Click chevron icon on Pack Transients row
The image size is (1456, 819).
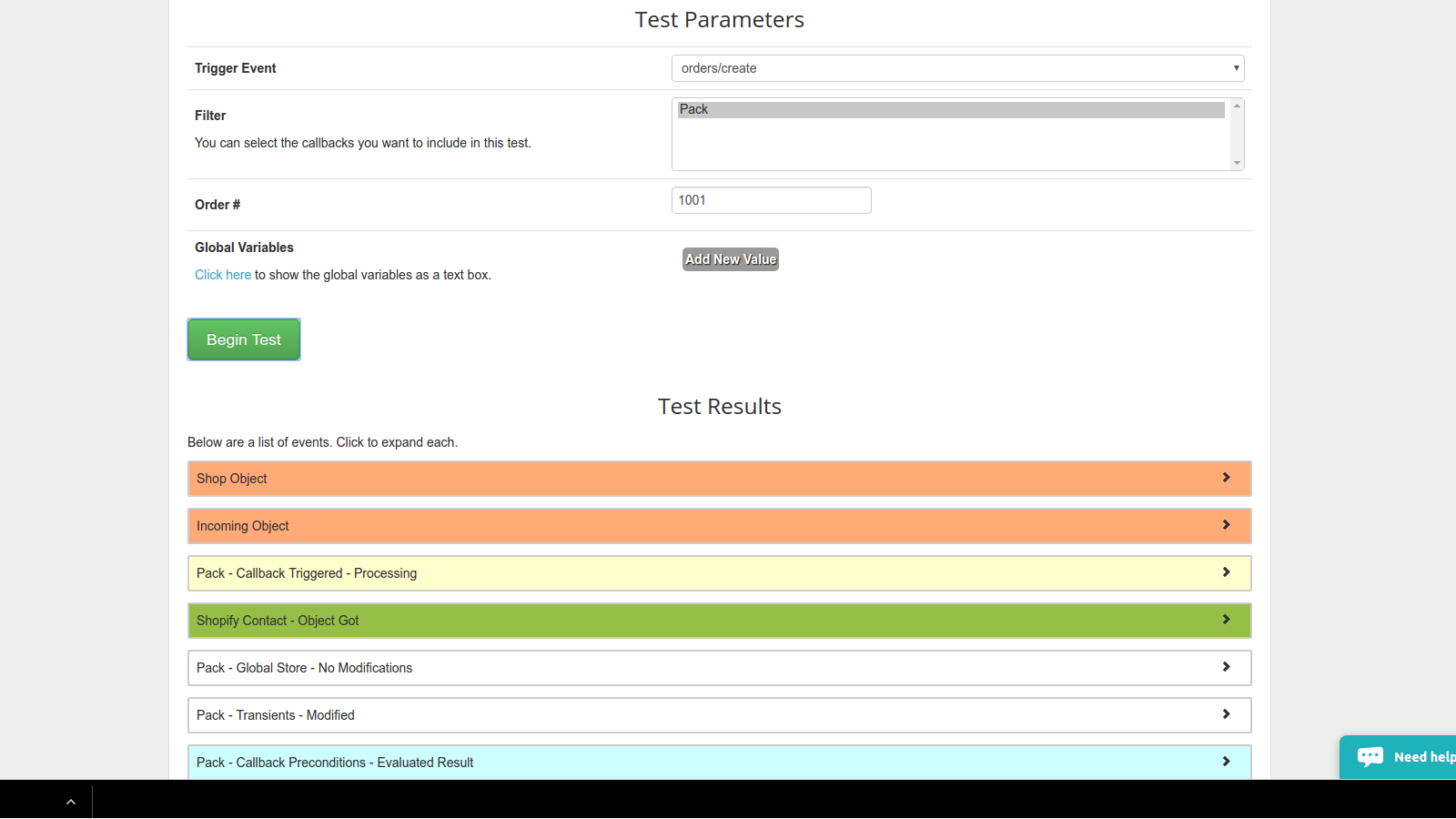pos(1226,714)
